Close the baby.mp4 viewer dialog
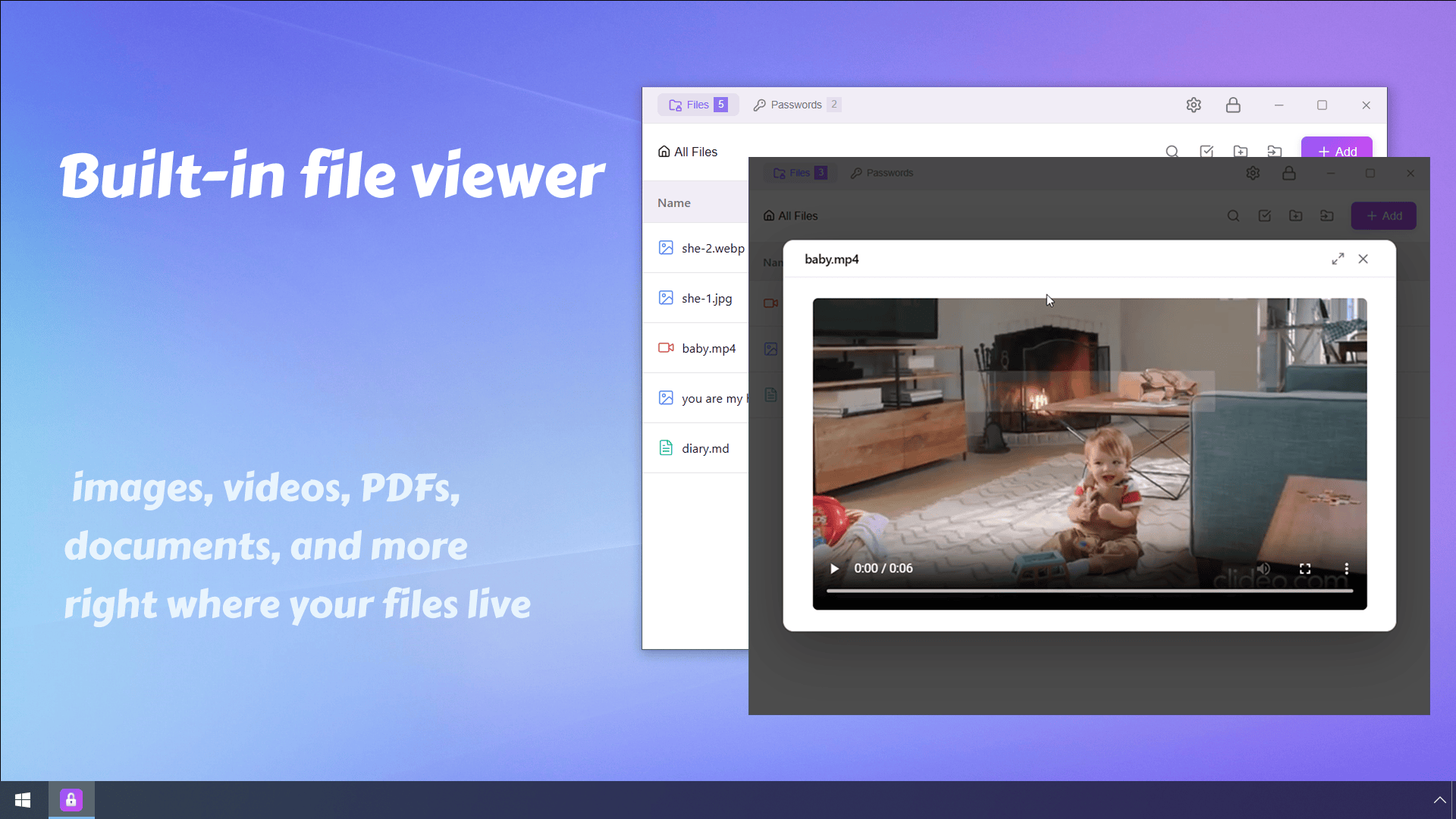Viewport: 1456px width, 819px height. pyautogui.click(x=1363, y=259)
